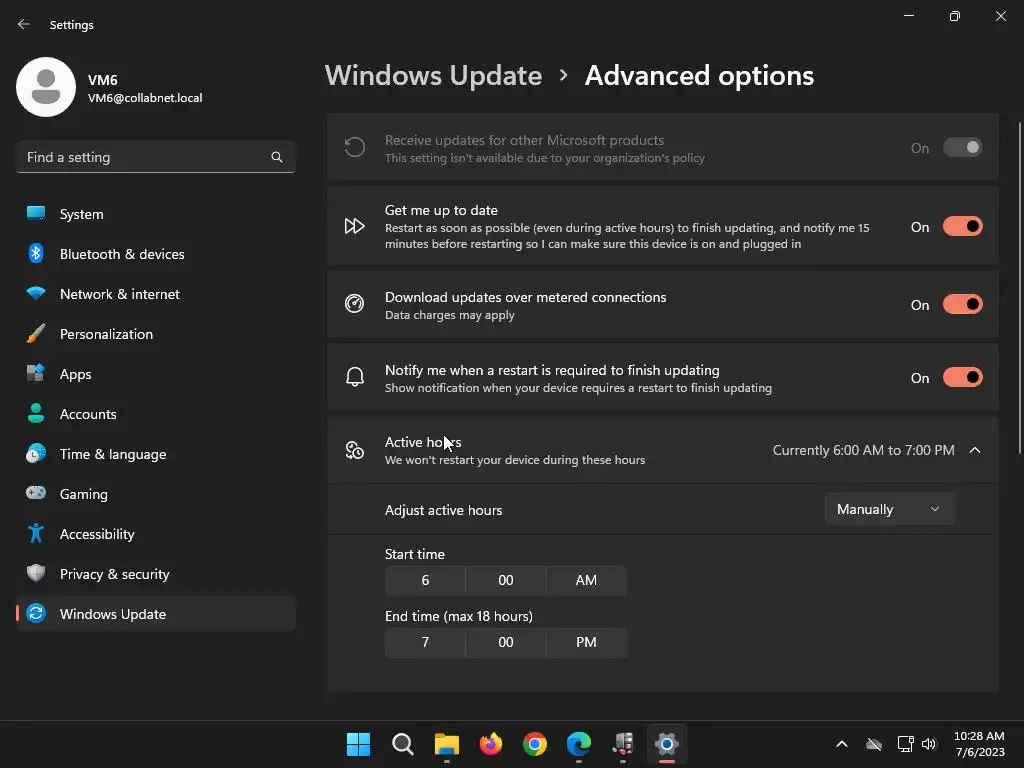The image size is (1024, 768).
Task: Click the volume speaker tray icon
Action: [929, 744]
